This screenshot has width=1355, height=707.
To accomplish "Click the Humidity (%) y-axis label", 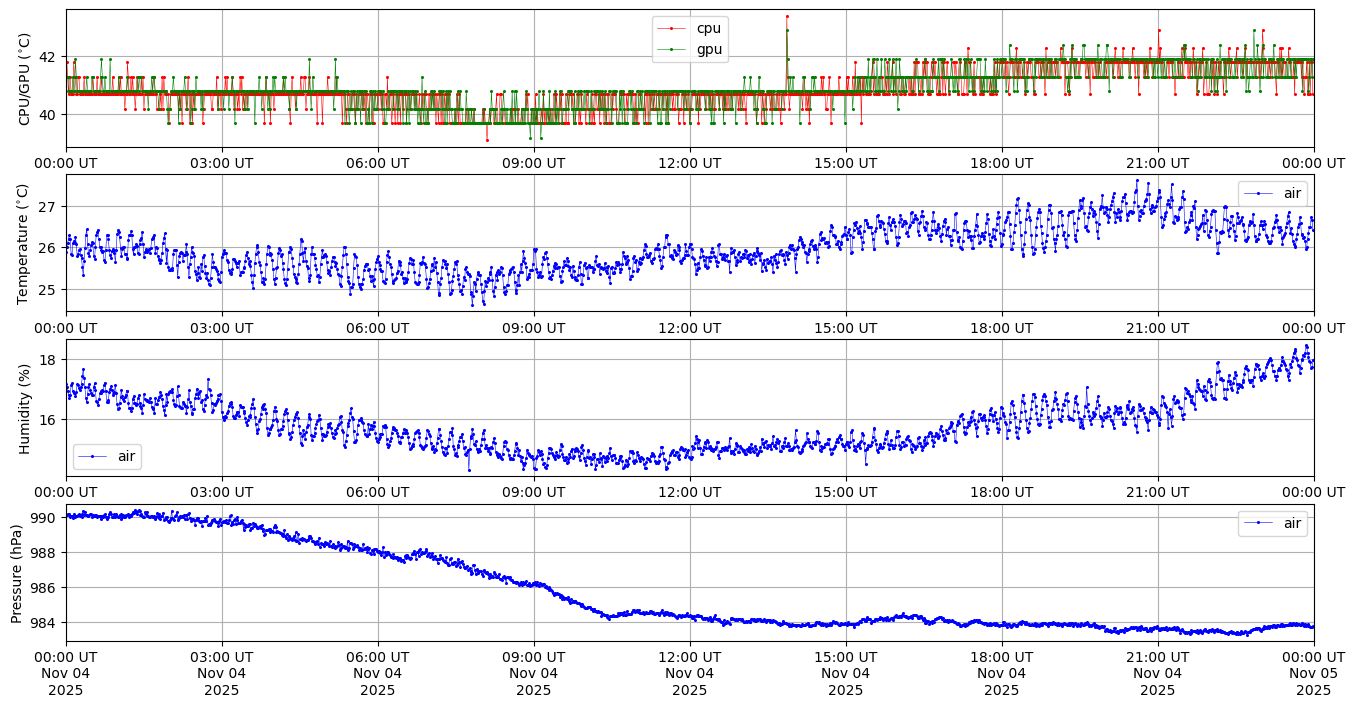I will click(25, 408).
